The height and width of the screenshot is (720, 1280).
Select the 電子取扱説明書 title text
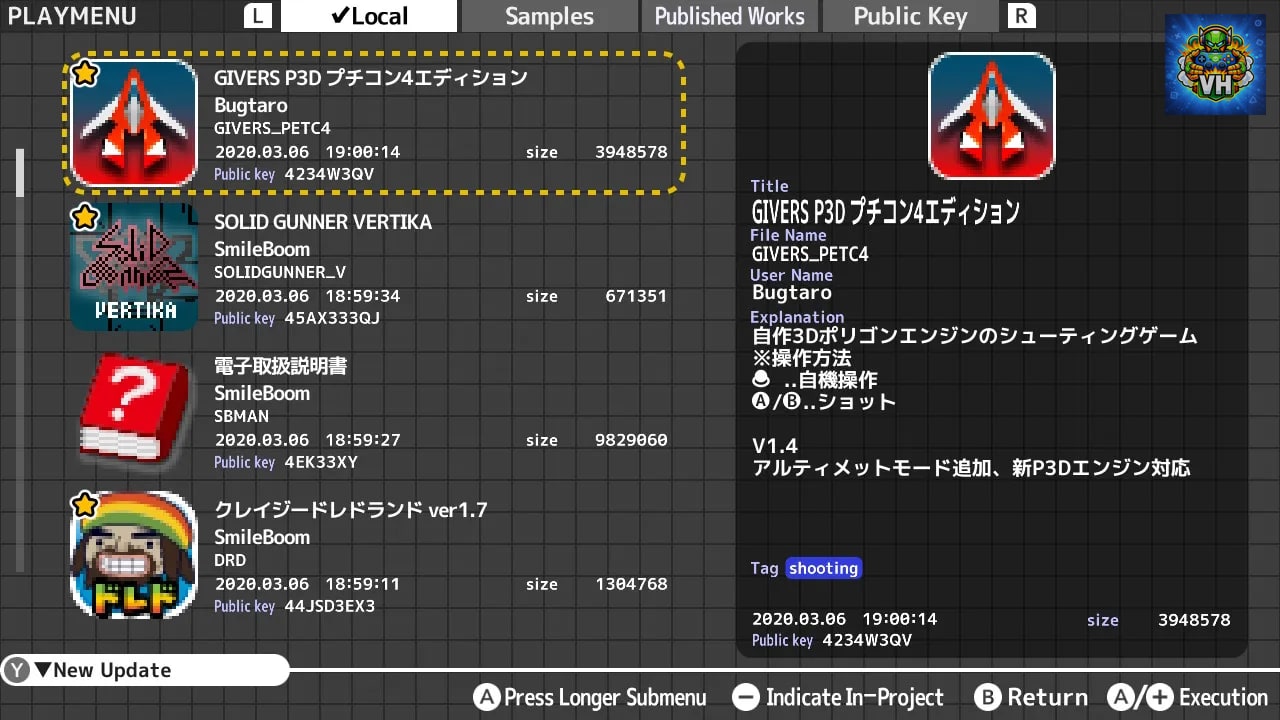tap(281, 366)
